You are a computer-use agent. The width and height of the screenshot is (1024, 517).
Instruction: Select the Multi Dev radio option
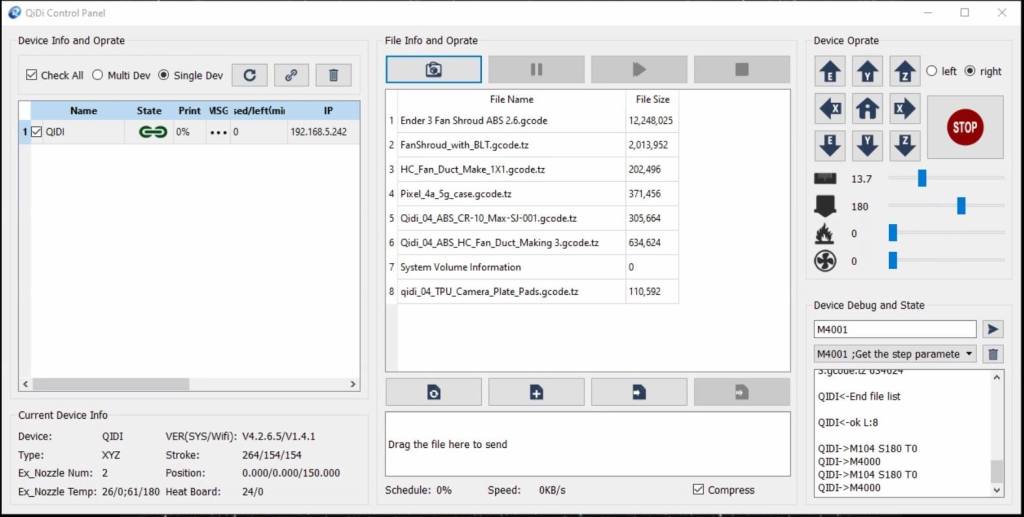click(x=97, y=75)
